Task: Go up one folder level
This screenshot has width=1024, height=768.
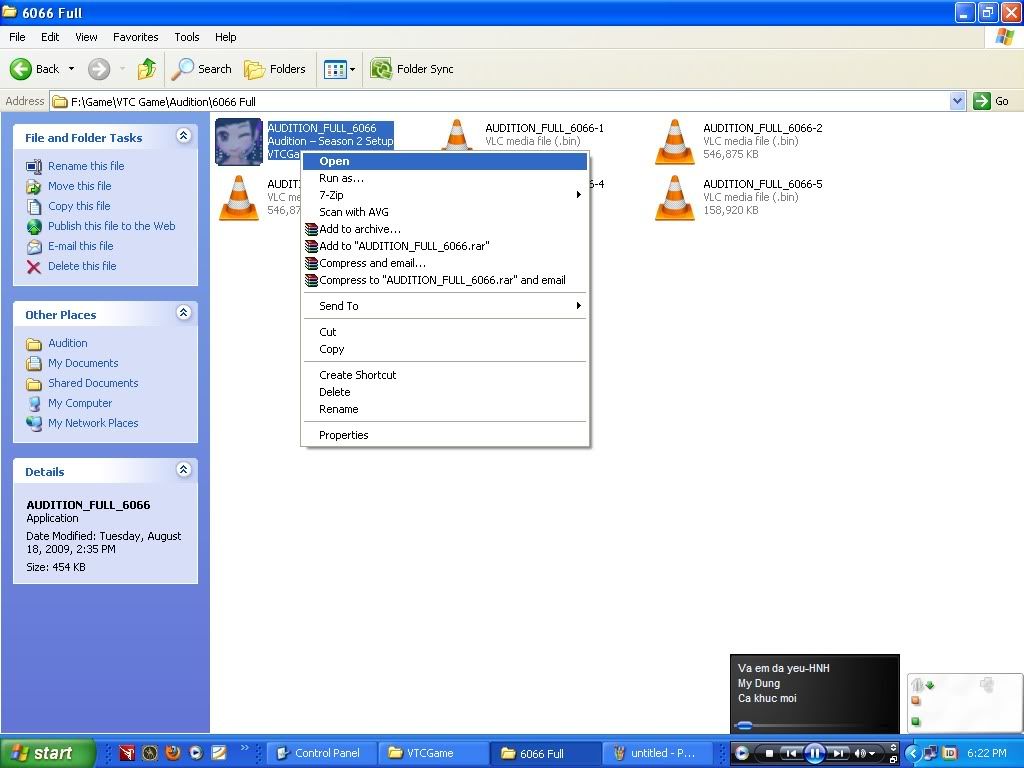Action: pyautogui.click(x=147, y=69)
